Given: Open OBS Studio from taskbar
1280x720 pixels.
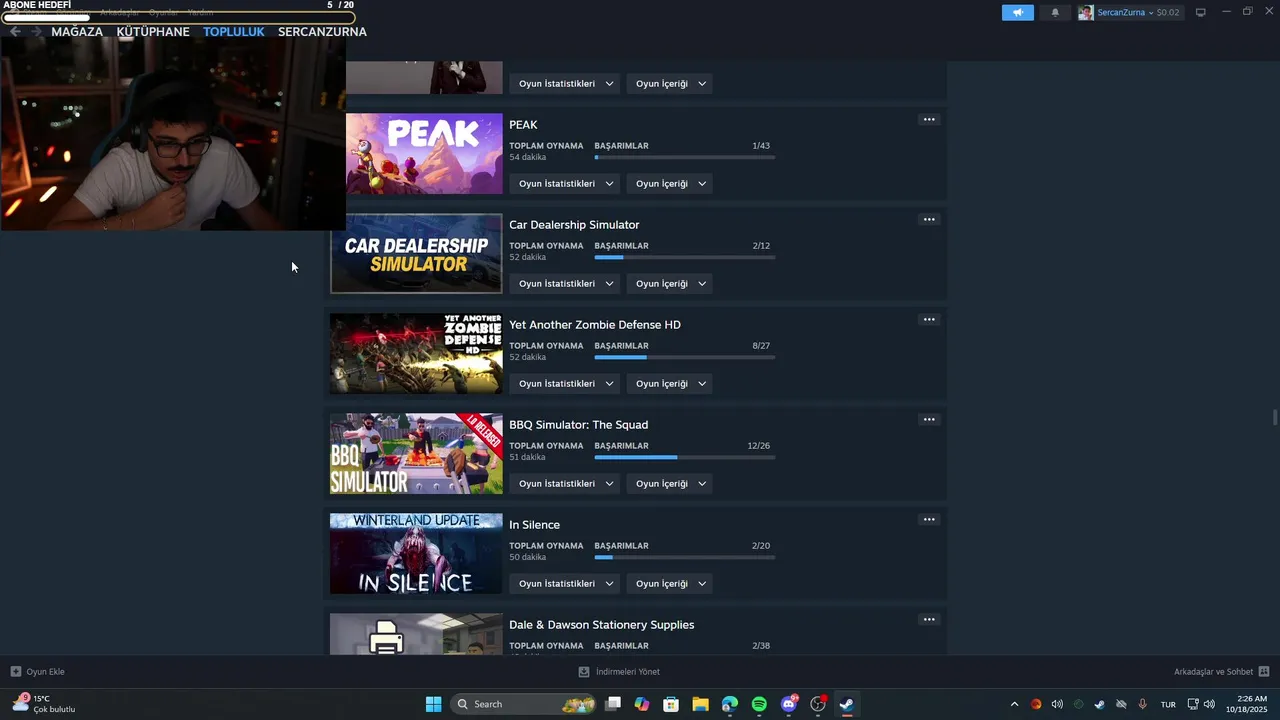Looking at the screenshot, I should pos(818,704).
